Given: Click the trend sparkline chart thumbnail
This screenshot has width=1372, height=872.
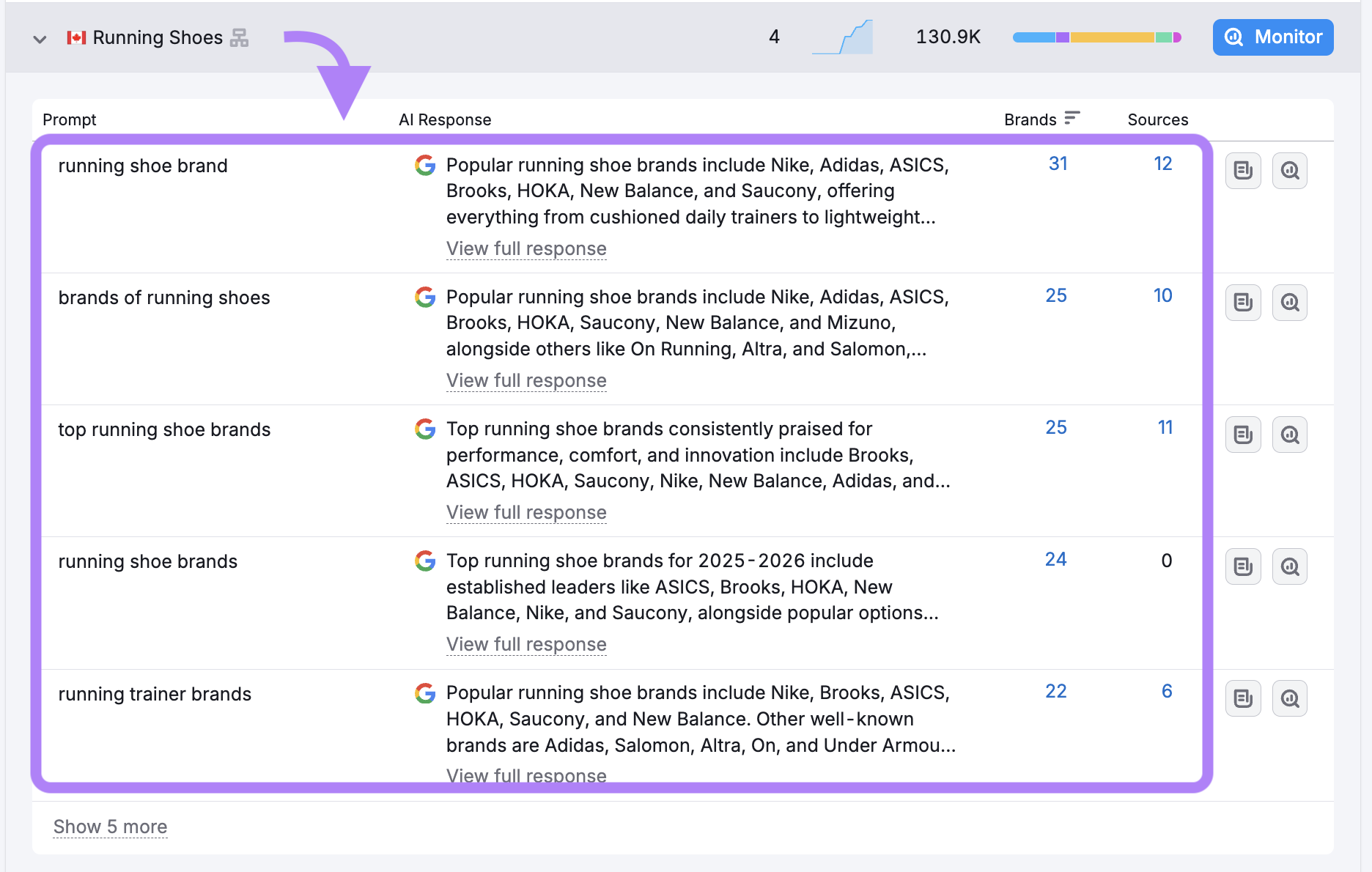Looking at the screenshot, I should point(843,37).
